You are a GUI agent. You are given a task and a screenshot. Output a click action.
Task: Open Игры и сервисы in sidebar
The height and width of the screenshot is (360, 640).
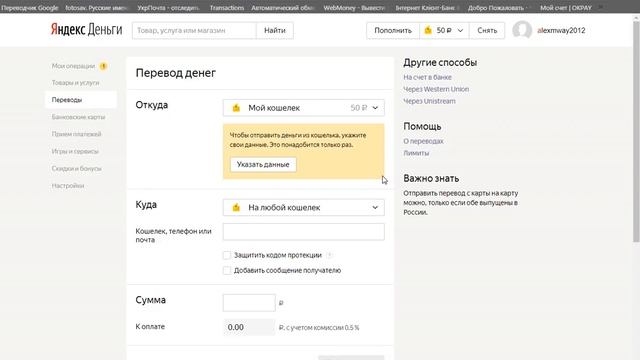(x=75, y=151)
